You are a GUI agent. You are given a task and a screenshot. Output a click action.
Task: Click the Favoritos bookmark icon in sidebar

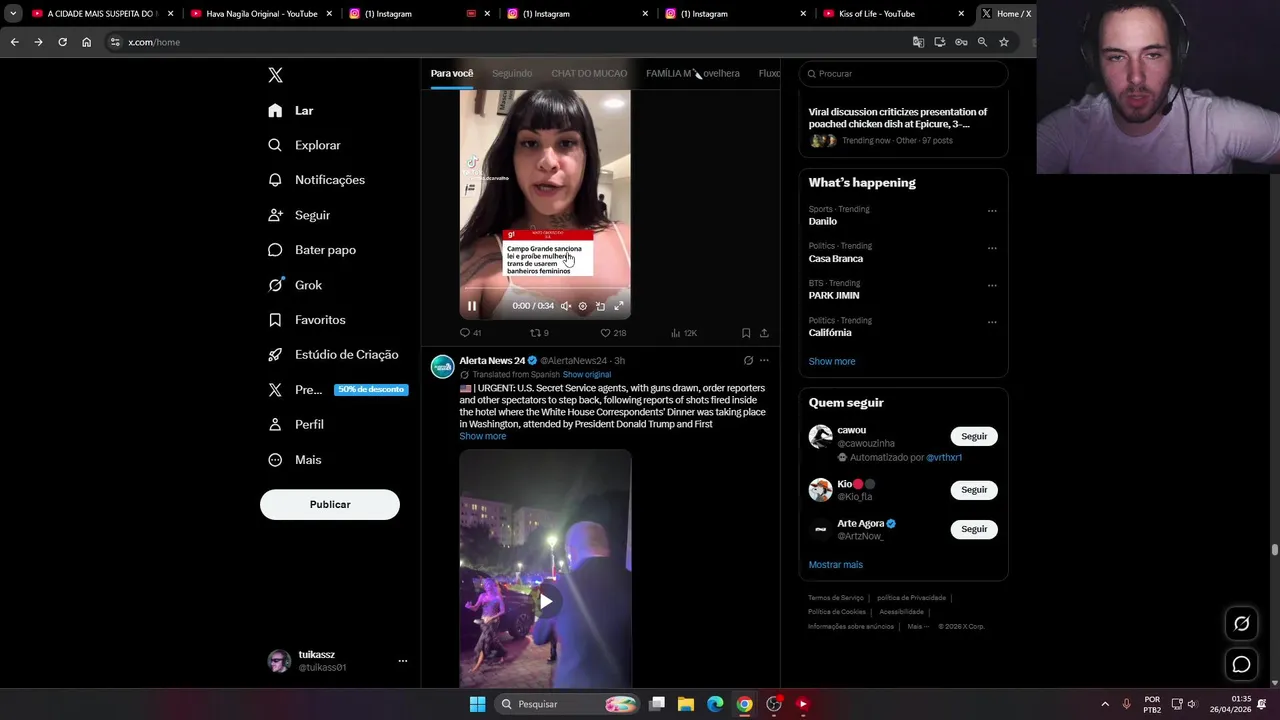275,320
